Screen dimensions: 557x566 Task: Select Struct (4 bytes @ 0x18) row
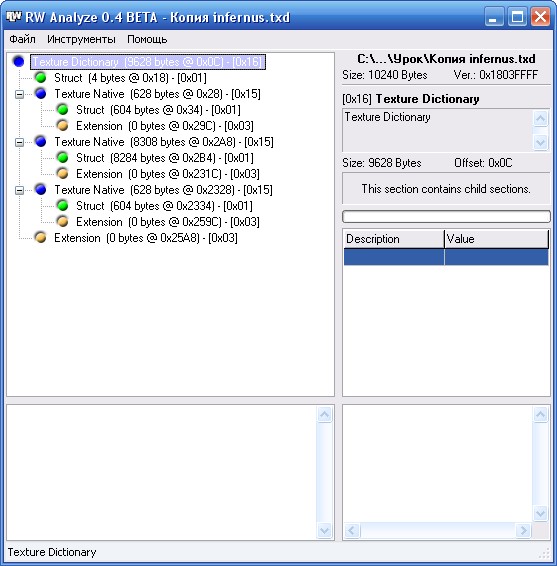130,78
